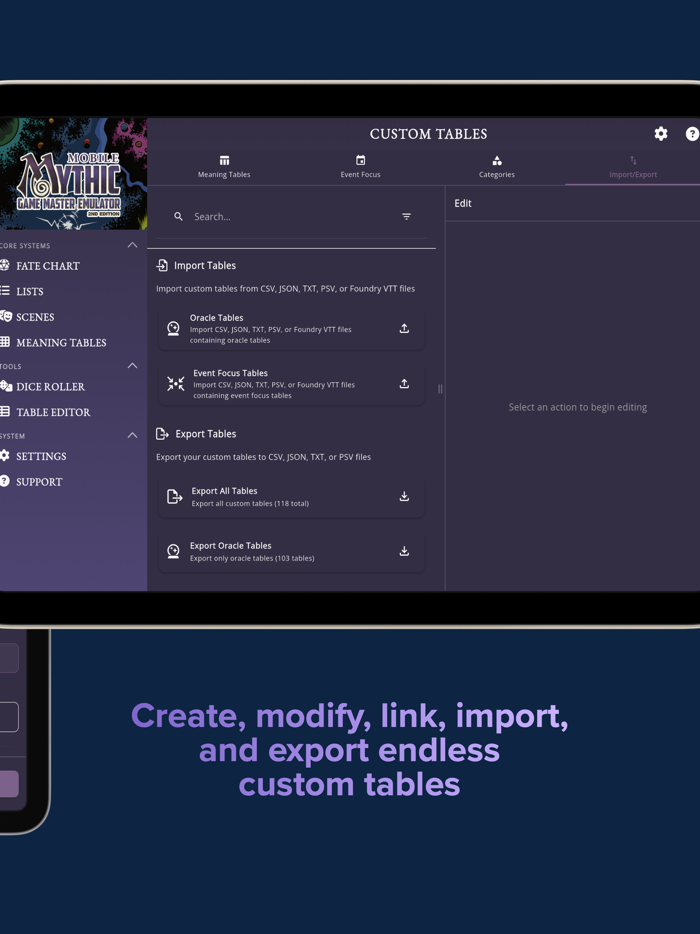Open settings via gear icon in header

661,134
